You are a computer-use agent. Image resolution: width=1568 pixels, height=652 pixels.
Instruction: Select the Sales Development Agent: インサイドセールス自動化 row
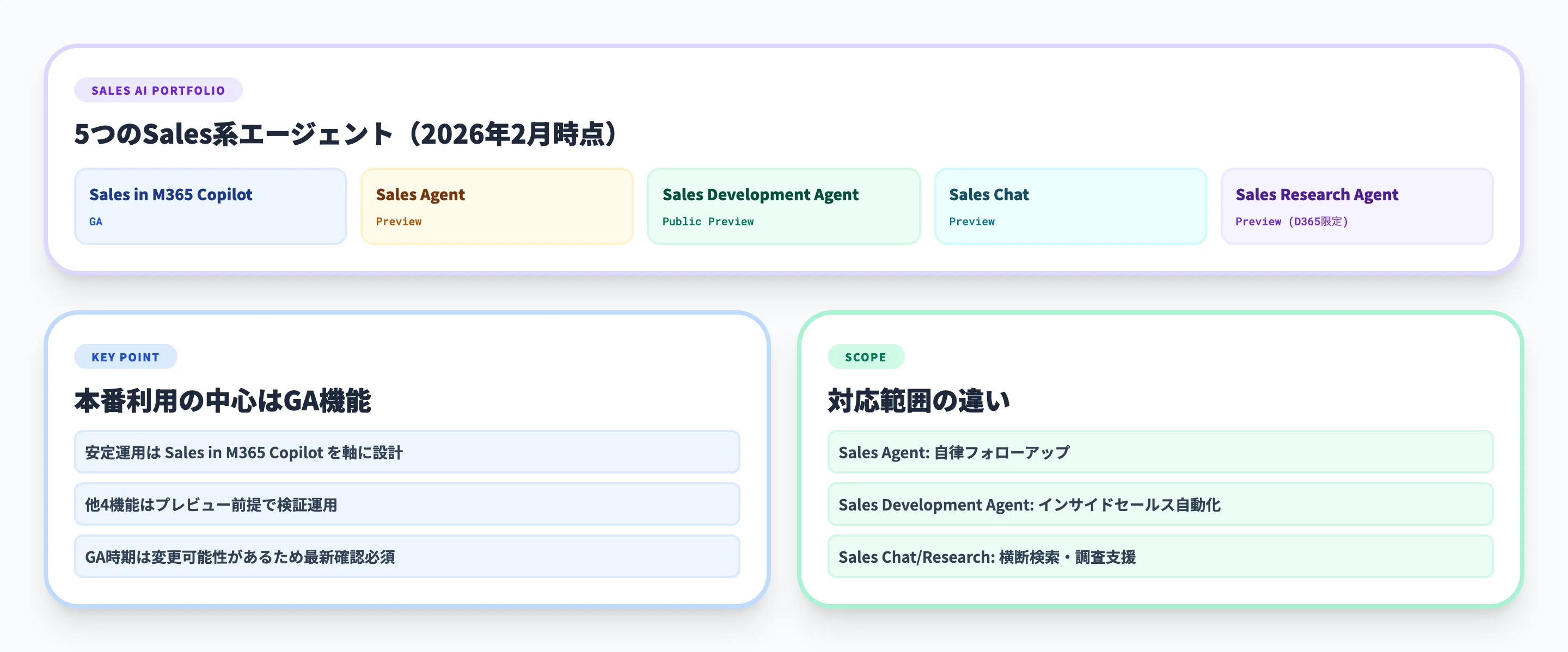coord(1160,504)
